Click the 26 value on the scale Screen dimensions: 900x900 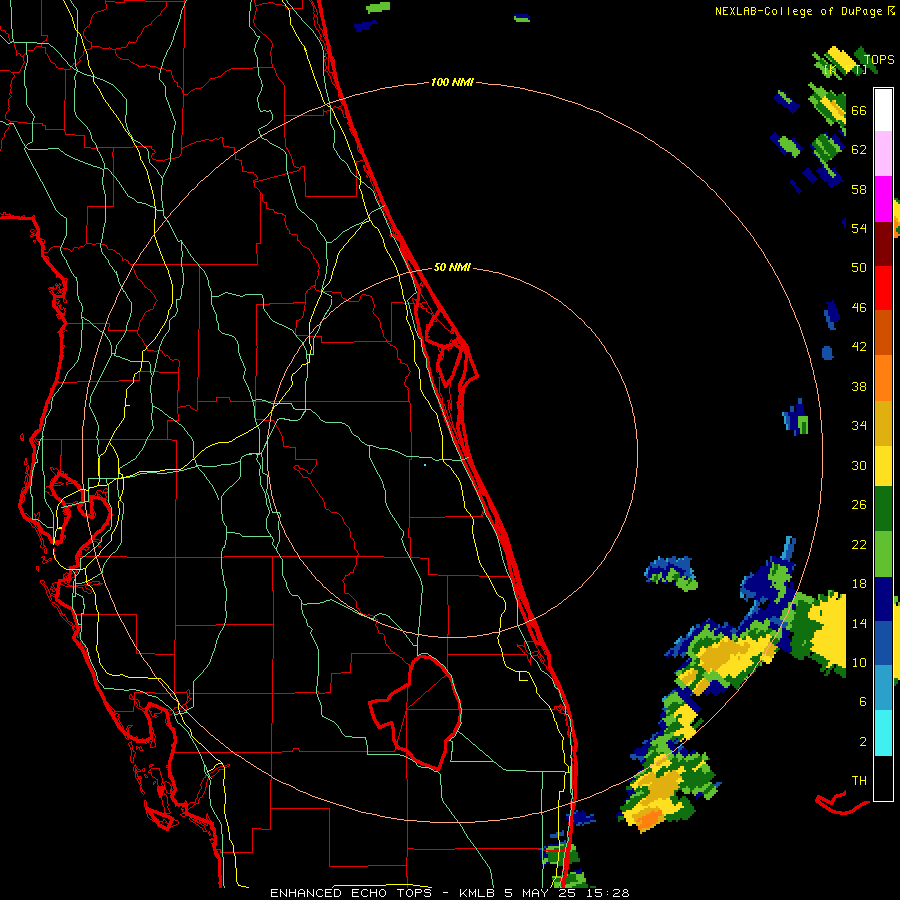point(859,505)
